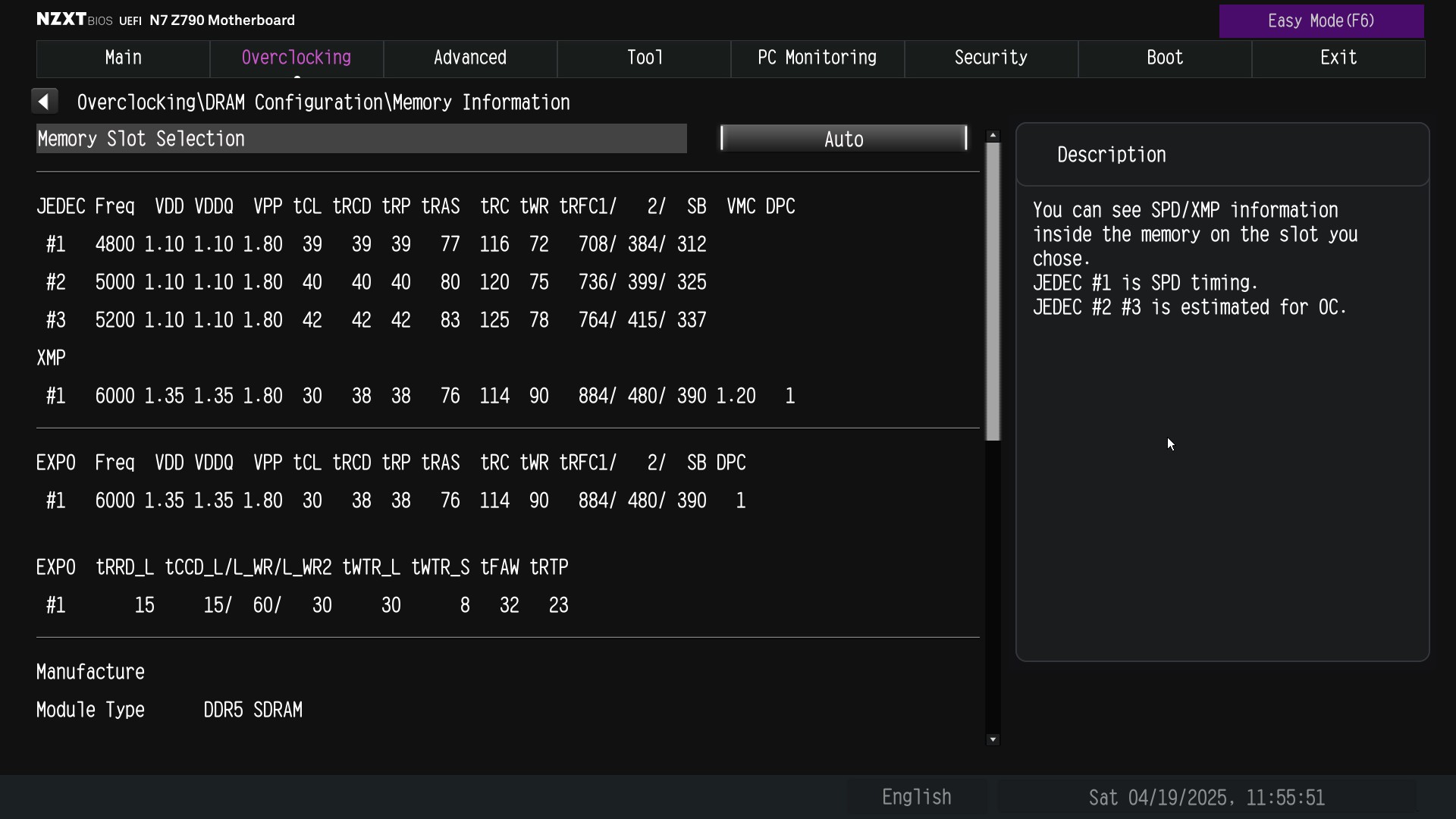Viewport: 1456px width, 819px height.
Task: Change language via English button
Action: [x=916, y=797]
